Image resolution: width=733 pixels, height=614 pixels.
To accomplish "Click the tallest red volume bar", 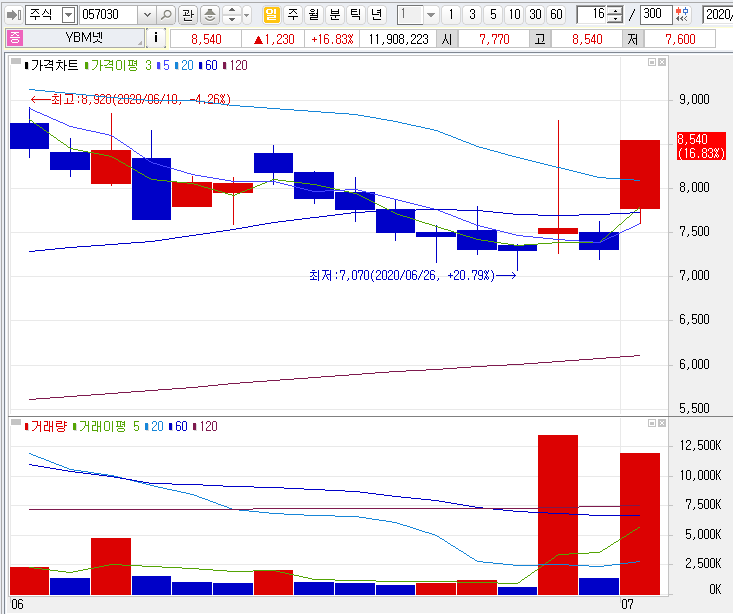I will (558, 515).
